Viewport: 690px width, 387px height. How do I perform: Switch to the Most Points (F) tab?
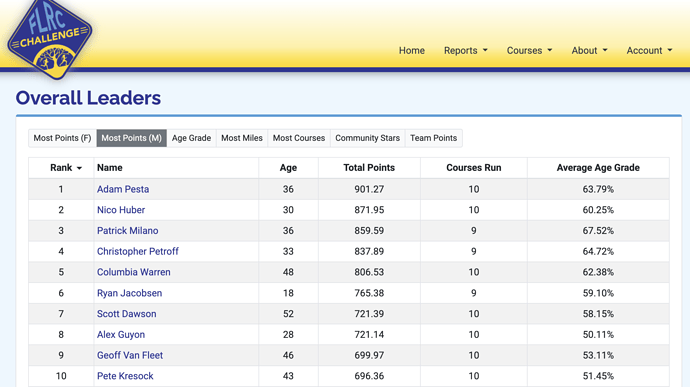point(62,138)
